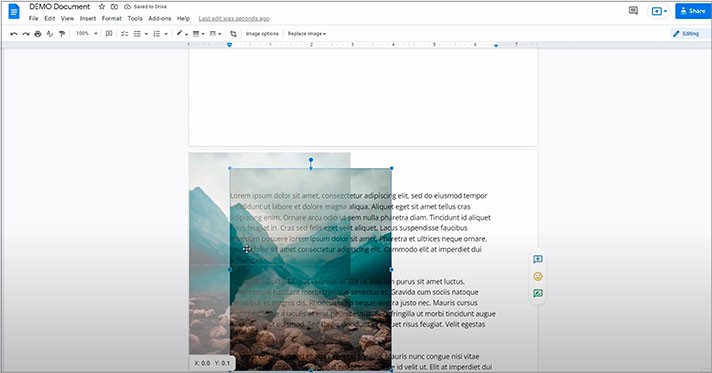The image size is (712, 373).
Task: Expand the meeting options arrow
Action: (666, 11)
